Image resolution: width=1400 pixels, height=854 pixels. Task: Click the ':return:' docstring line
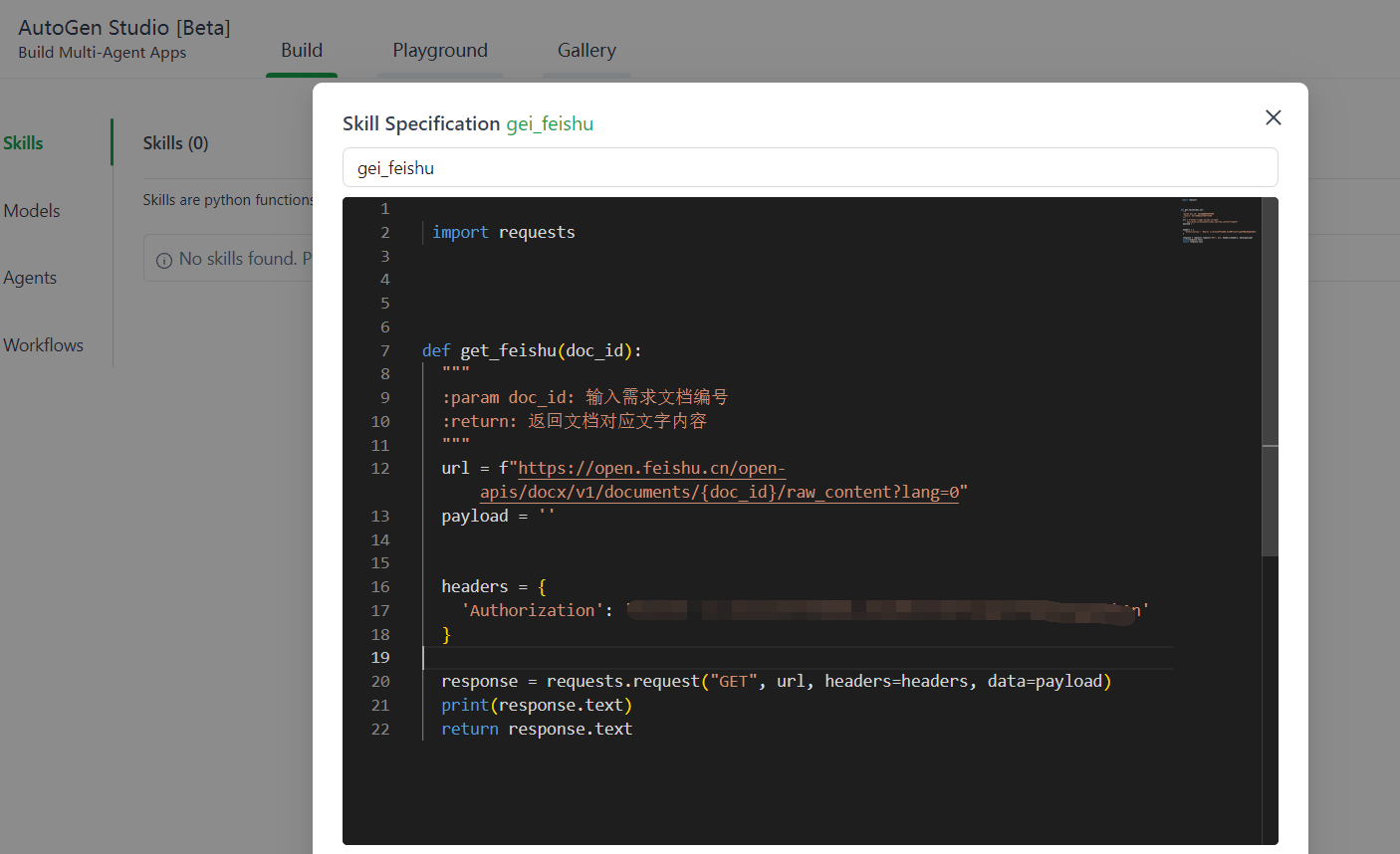[x=575, y=421]
